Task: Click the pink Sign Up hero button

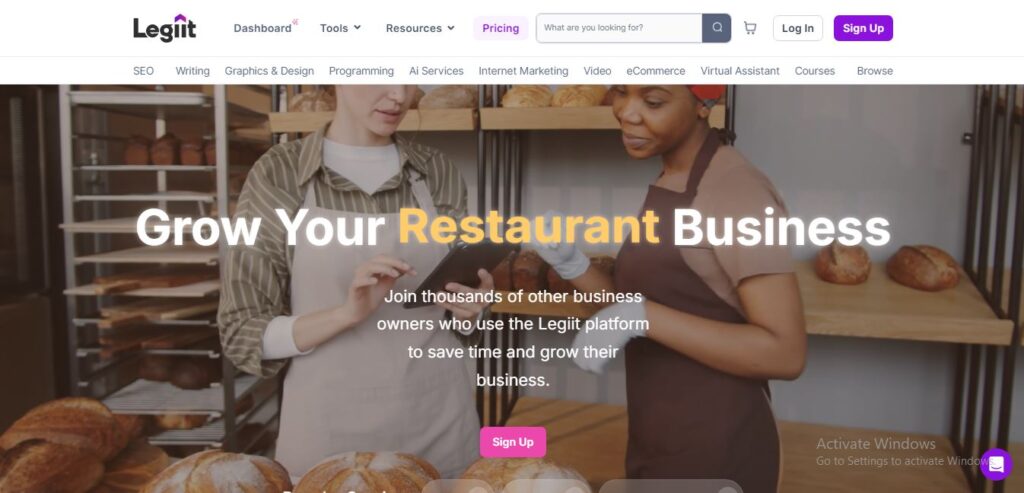Action: (513, 442)
